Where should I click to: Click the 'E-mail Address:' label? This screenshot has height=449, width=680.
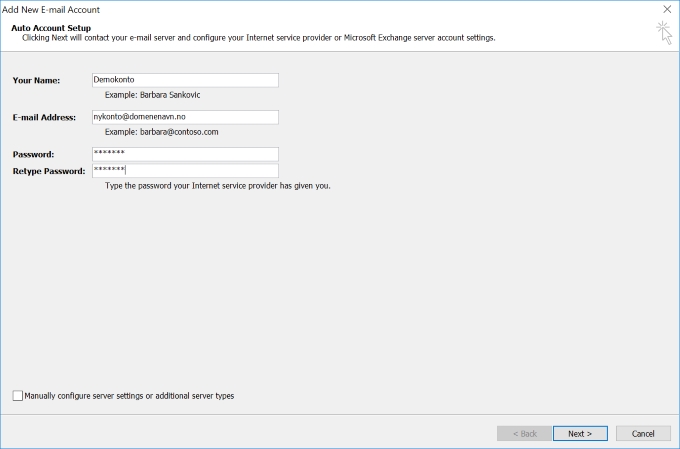pyautogui.click(x=44, y=117)
